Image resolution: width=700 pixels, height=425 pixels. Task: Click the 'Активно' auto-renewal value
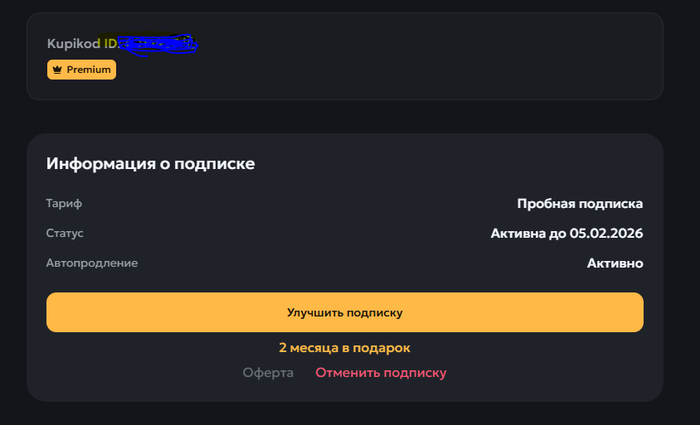point(614,264)
